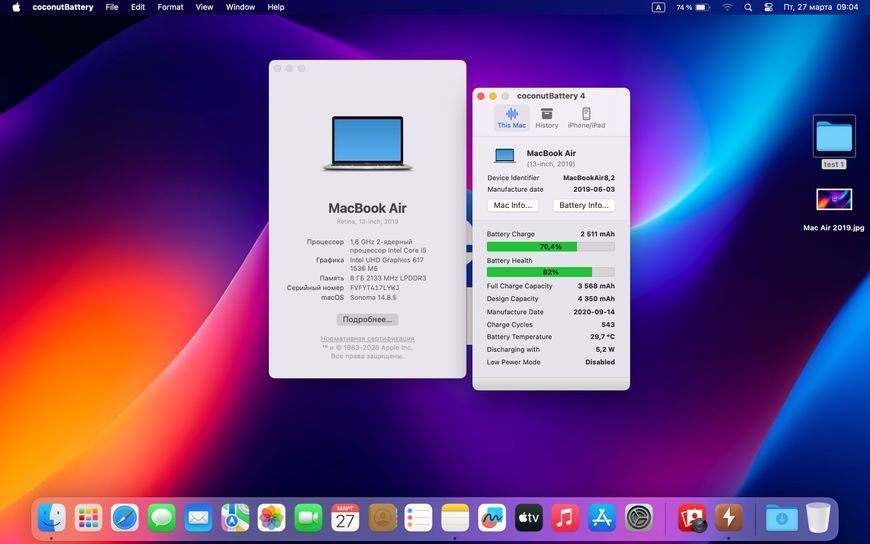Image resolution: width=870 pixels, height=544 pixels.
Task: Click the serial number FVFYT417LYWJ
Action: point(375,288)
